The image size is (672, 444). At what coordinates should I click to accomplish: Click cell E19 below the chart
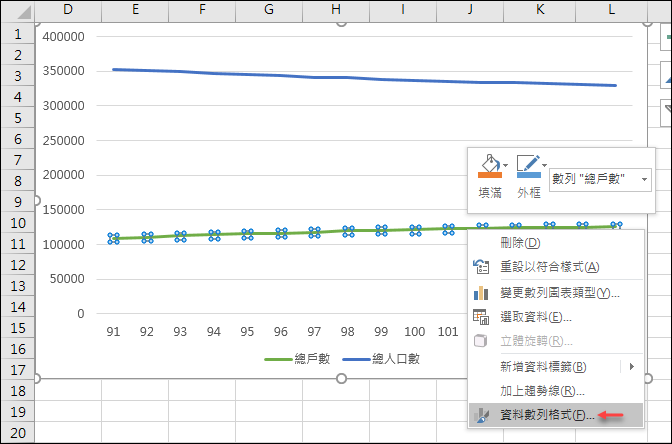coord(135,412)
